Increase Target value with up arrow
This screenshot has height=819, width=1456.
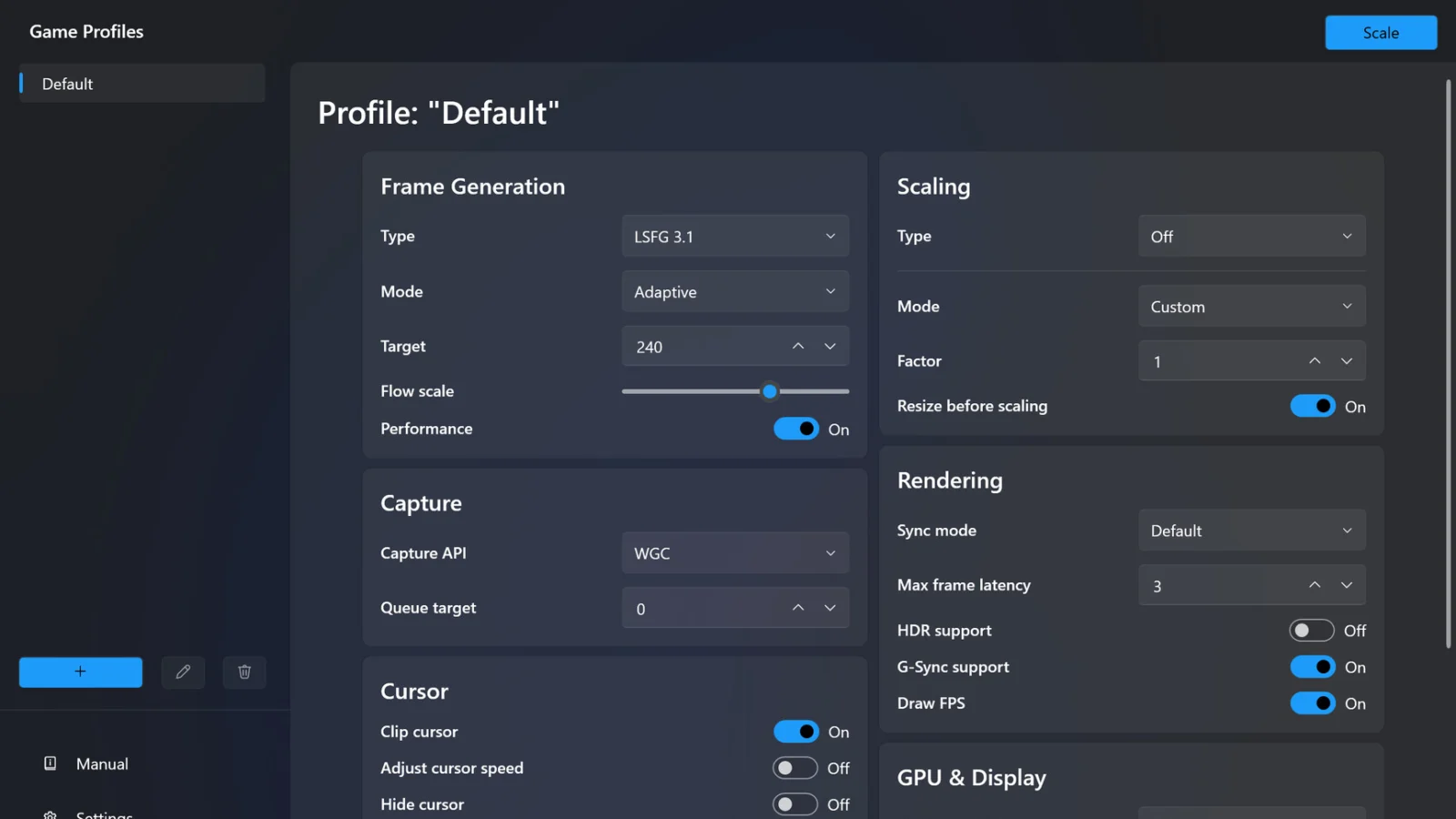coord(798,346)
